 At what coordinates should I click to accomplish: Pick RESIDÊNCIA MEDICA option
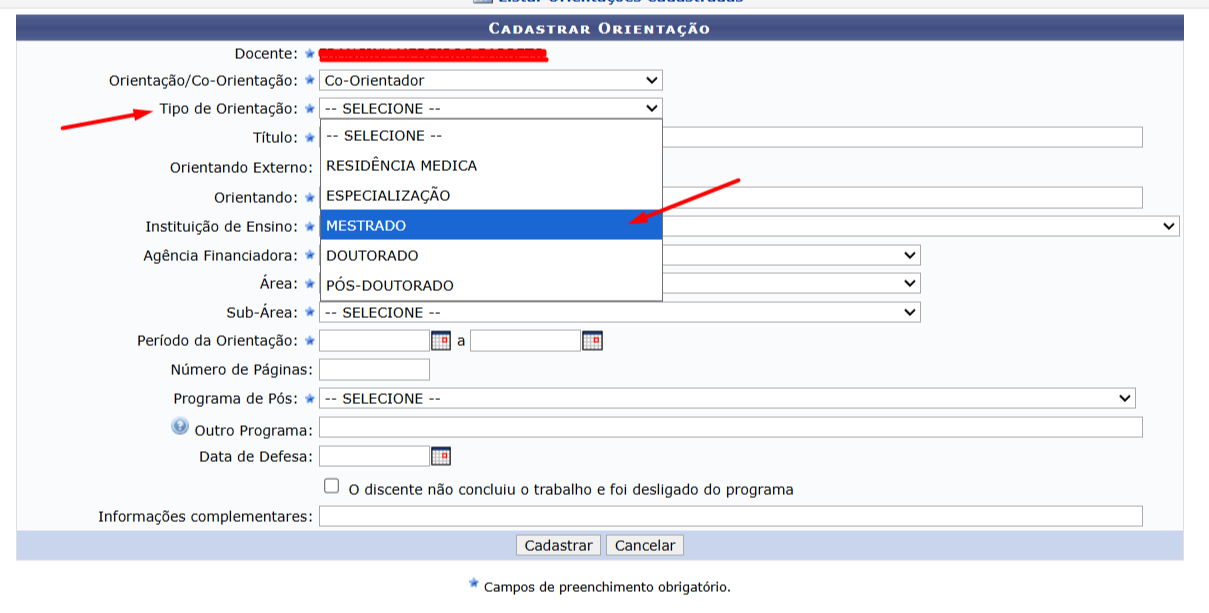tap(491, 165)
